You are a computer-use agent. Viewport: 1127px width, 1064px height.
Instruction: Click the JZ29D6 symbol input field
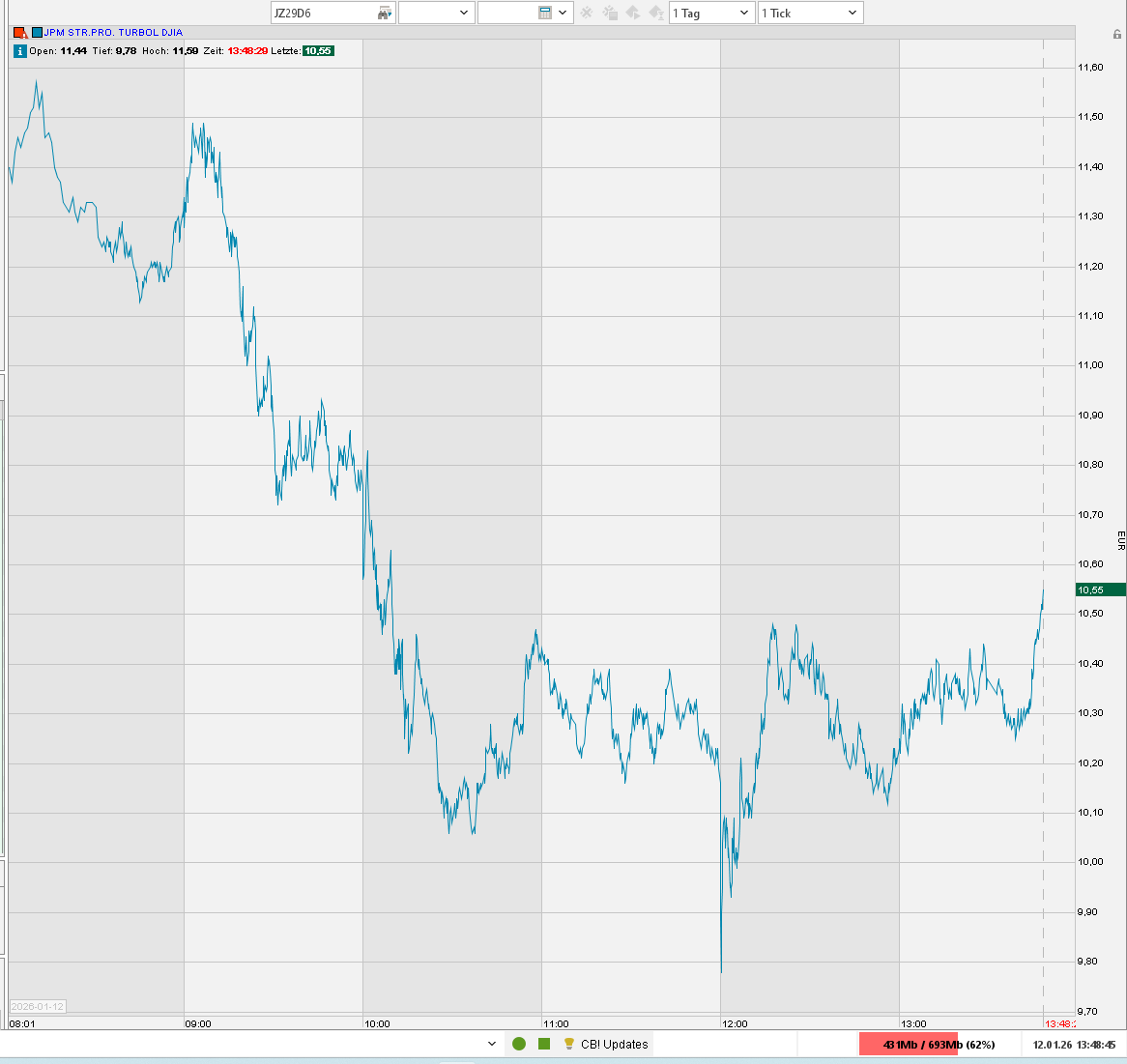[x=324, y=13]
